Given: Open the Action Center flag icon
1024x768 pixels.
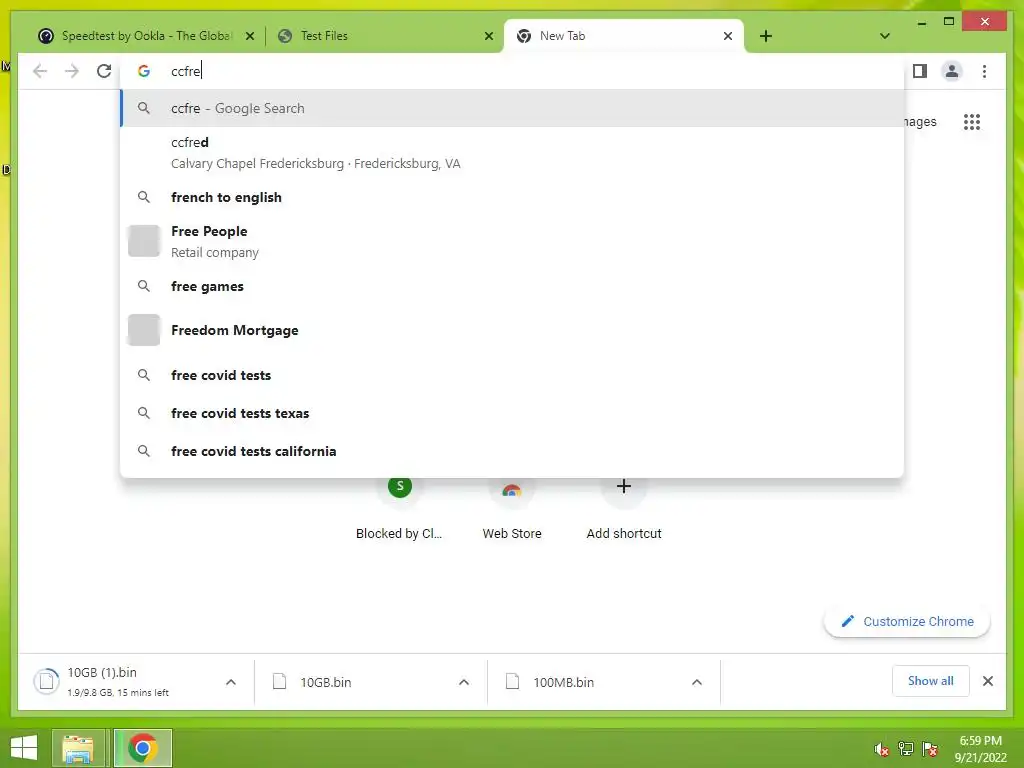Looking at the screenshot, I should 930,749.
